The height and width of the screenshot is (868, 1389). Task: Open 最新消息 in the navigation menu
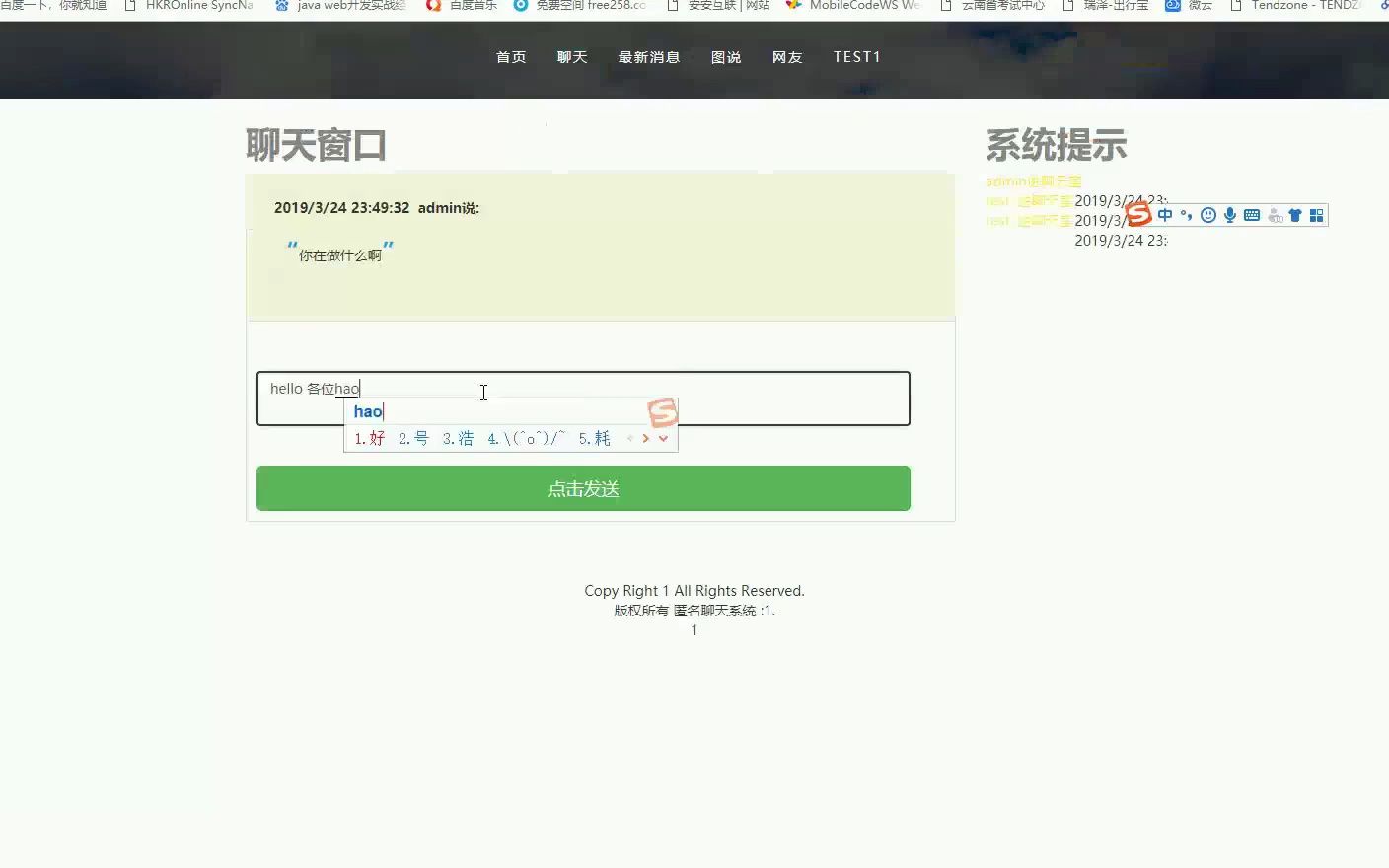pos(649,57)
